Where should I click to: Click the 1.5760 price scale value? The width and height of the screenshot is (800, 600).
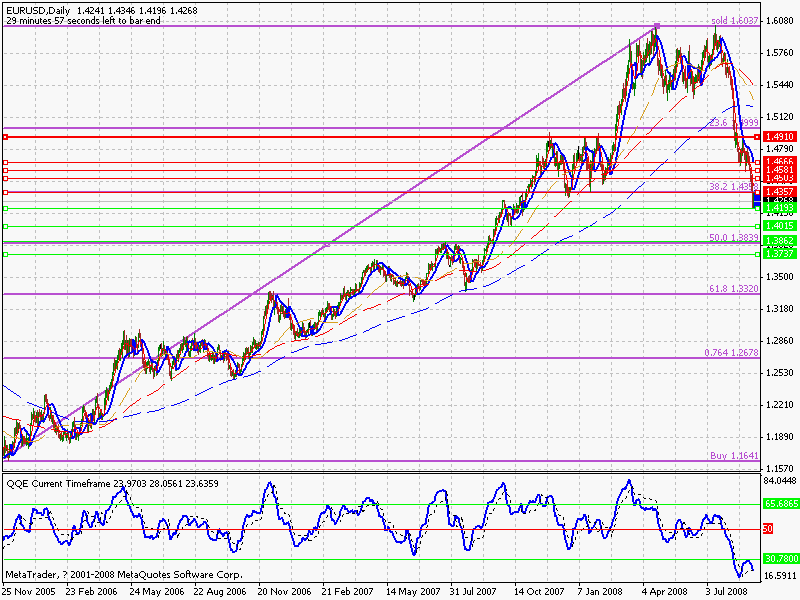[x=780, y=53]
